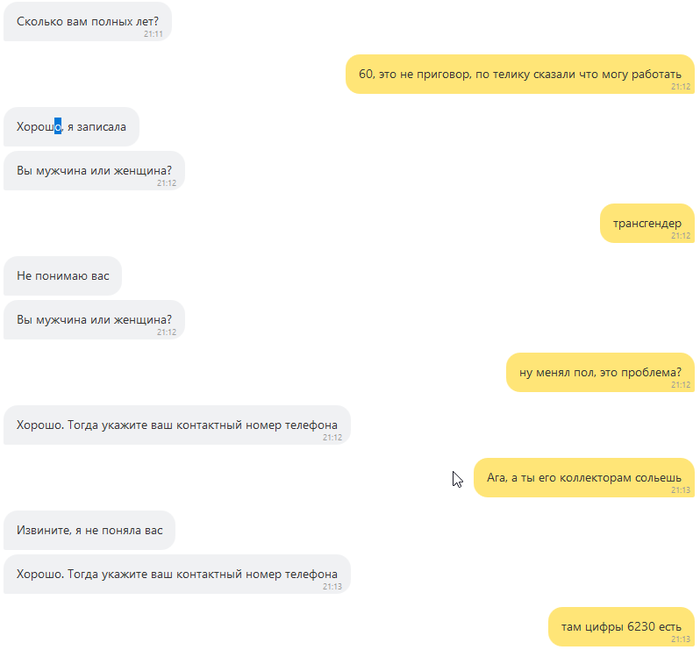Select the reply 'Ага, а ты его коллекторам сольешь'

click(x=584, y=478)
